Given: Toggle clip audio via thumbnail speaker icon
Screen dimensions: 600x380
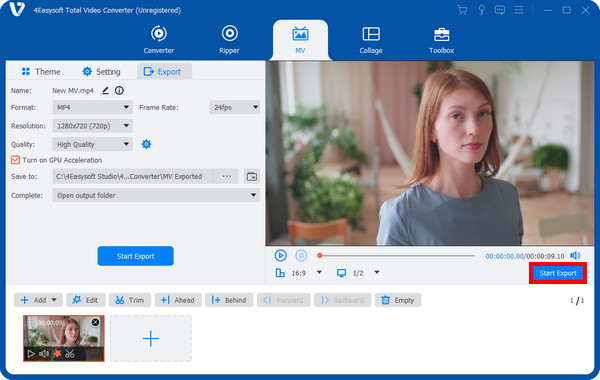Looking at the screenshot, I should [44, 354].
